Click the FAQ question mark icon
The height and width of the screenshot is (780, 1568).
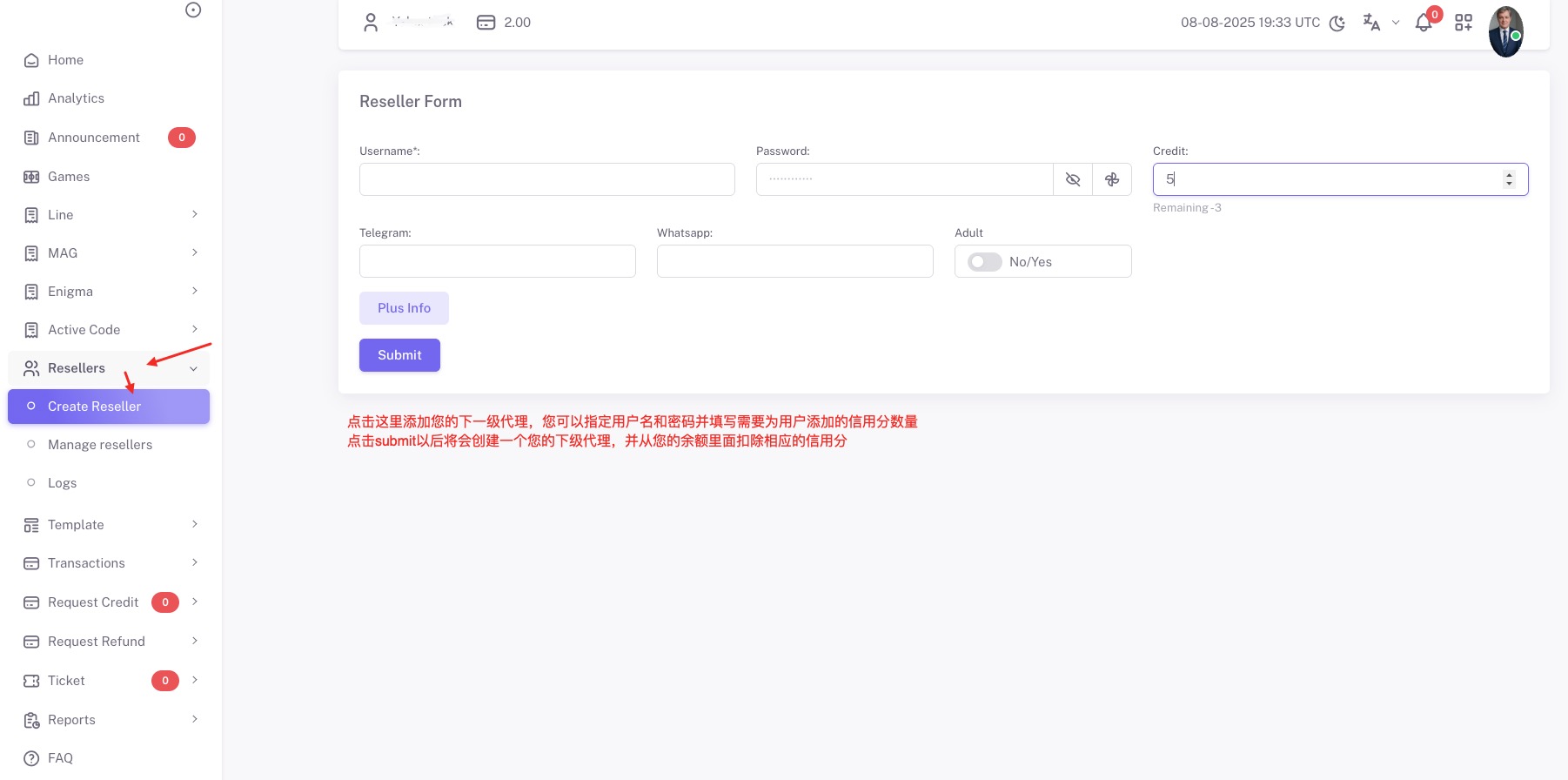pos(31,758)
